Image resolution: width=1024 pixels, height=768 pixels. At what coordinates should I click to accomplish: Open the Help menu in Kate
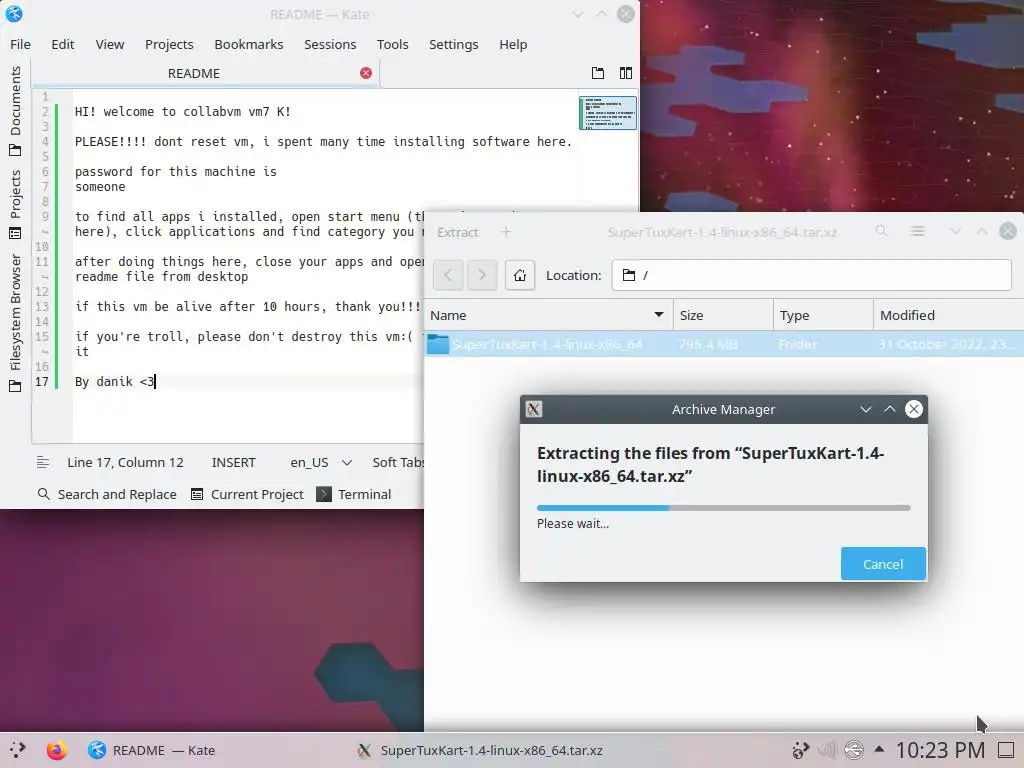coord(513,44)
